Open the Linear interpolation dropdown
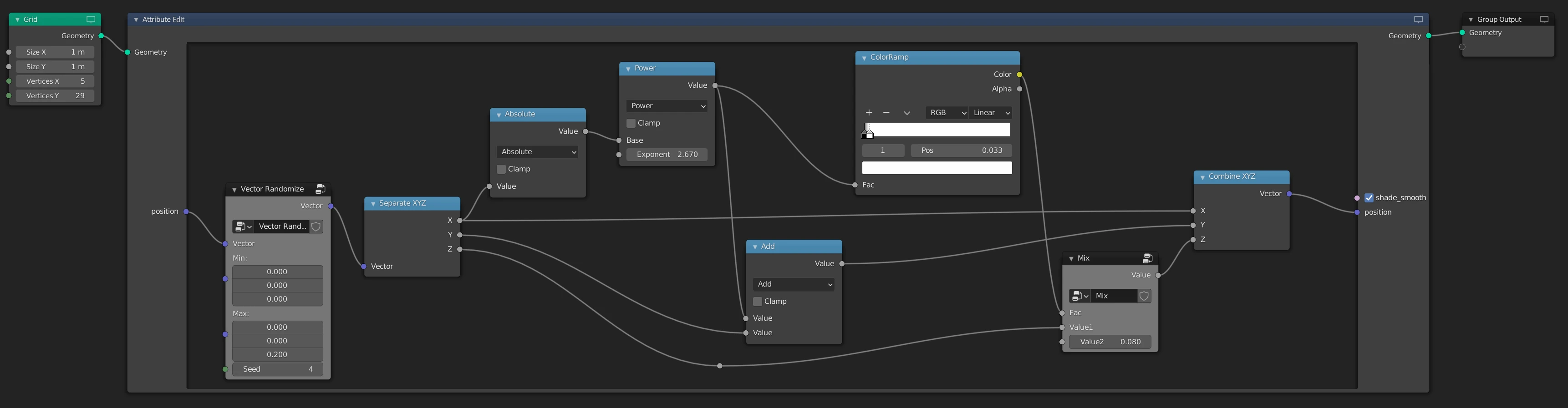Screen dimensions: 1568x408 (991, 112)
